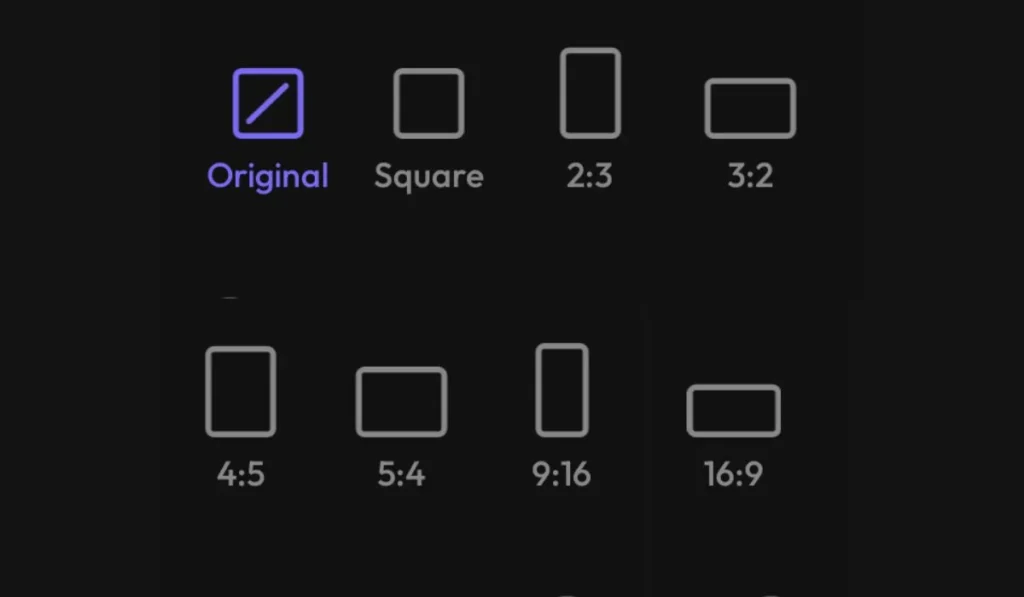Screen dimensions: 1024x597
Task: Pick the 9:16 tall rectangle icon
Action: point(562,390)
